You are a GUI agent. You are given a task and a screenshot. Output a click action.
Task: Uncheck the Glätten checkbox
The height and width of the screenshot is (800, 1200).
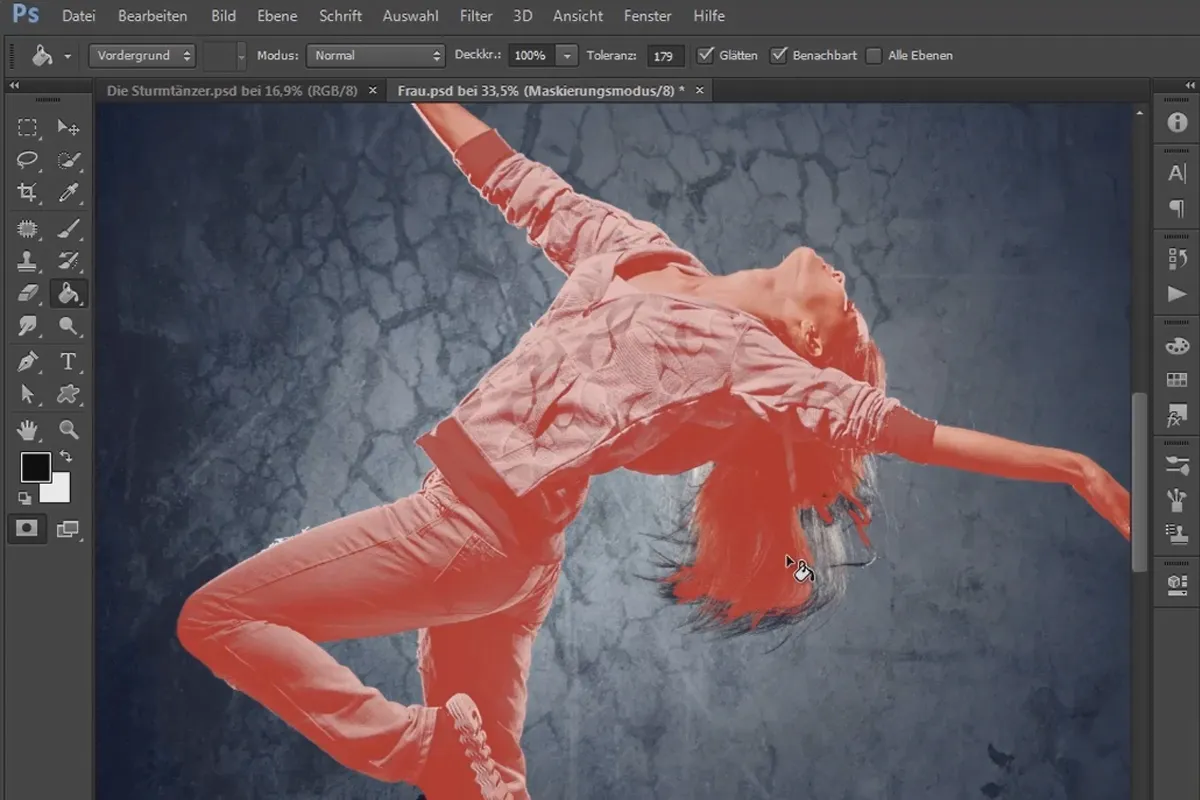click(x=706, y=55)
